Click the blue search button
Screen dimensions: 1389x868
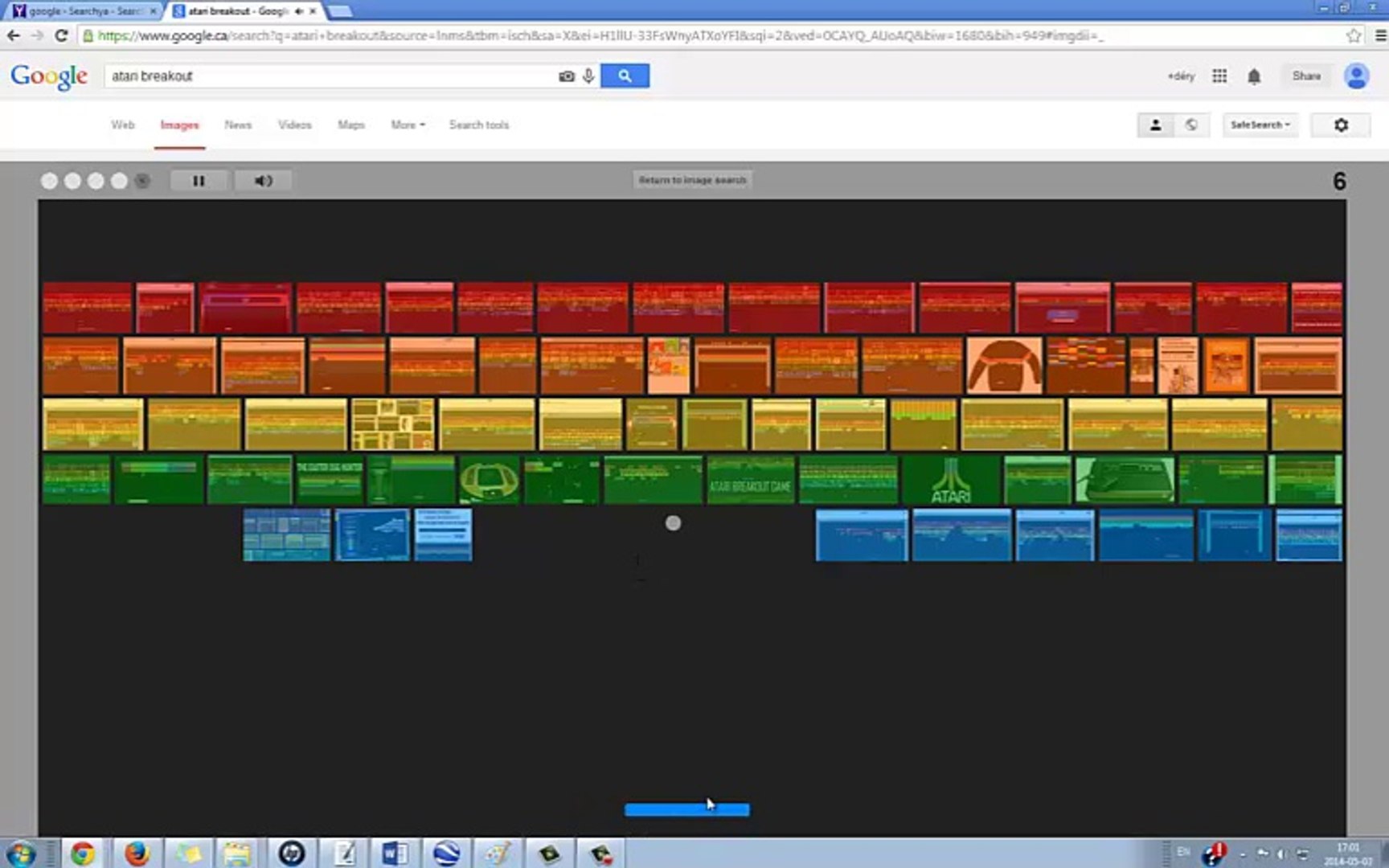point(625,76)
